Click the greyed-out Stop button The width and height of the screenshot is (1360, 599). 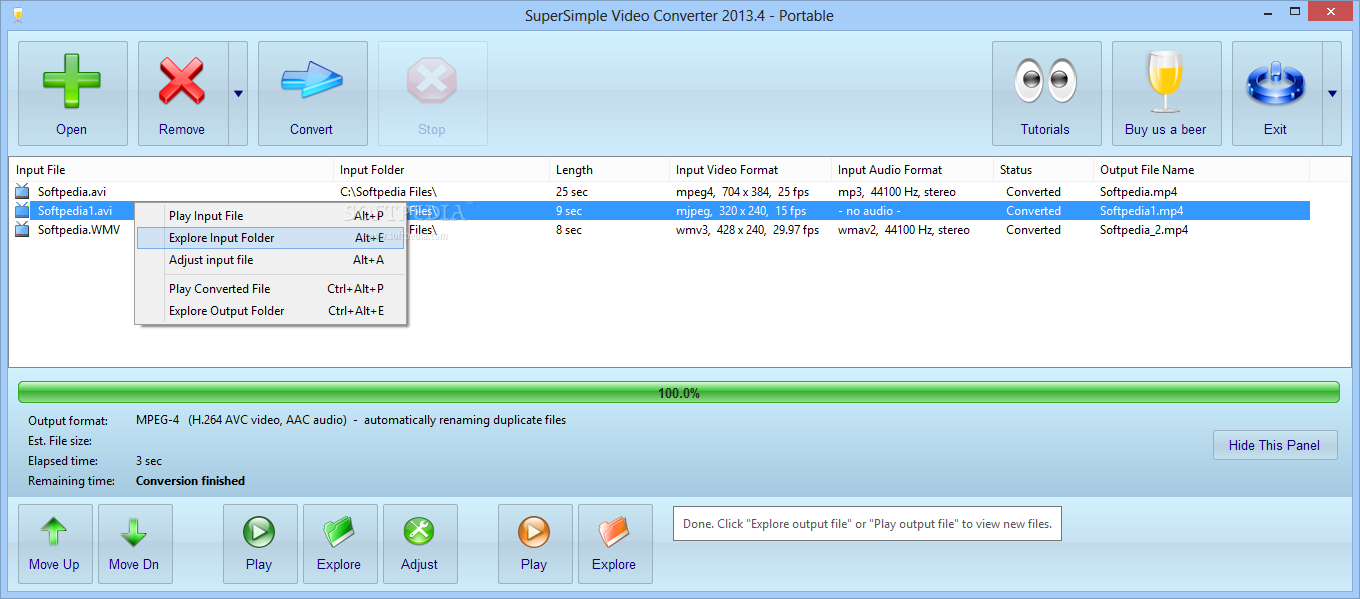[432, 93]
